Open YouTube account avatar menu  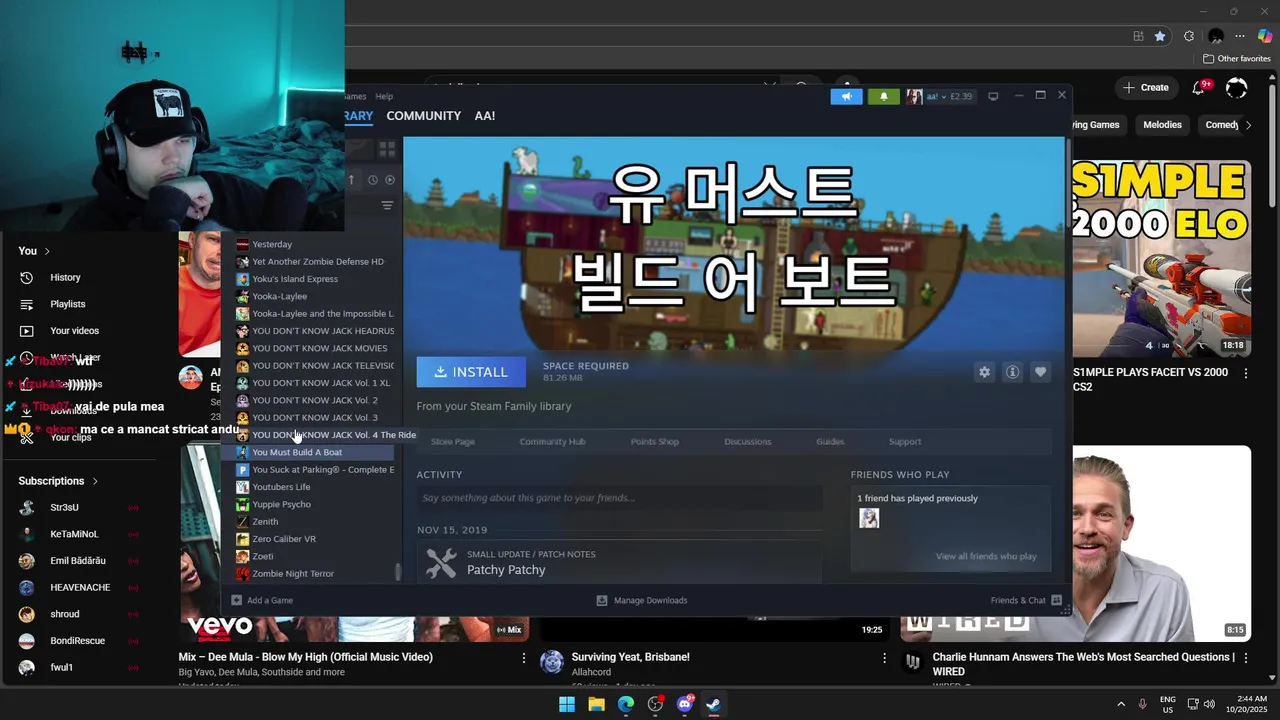pyautogui.click(x=1237, y=88)
